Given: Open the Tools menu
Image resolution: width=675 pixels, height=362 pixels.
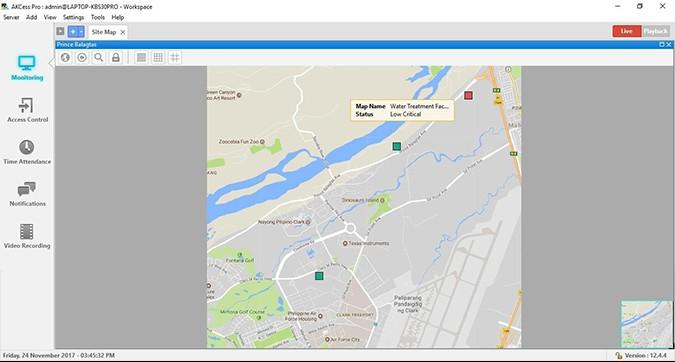Looking at the screenshot, I should click(98, 17).
